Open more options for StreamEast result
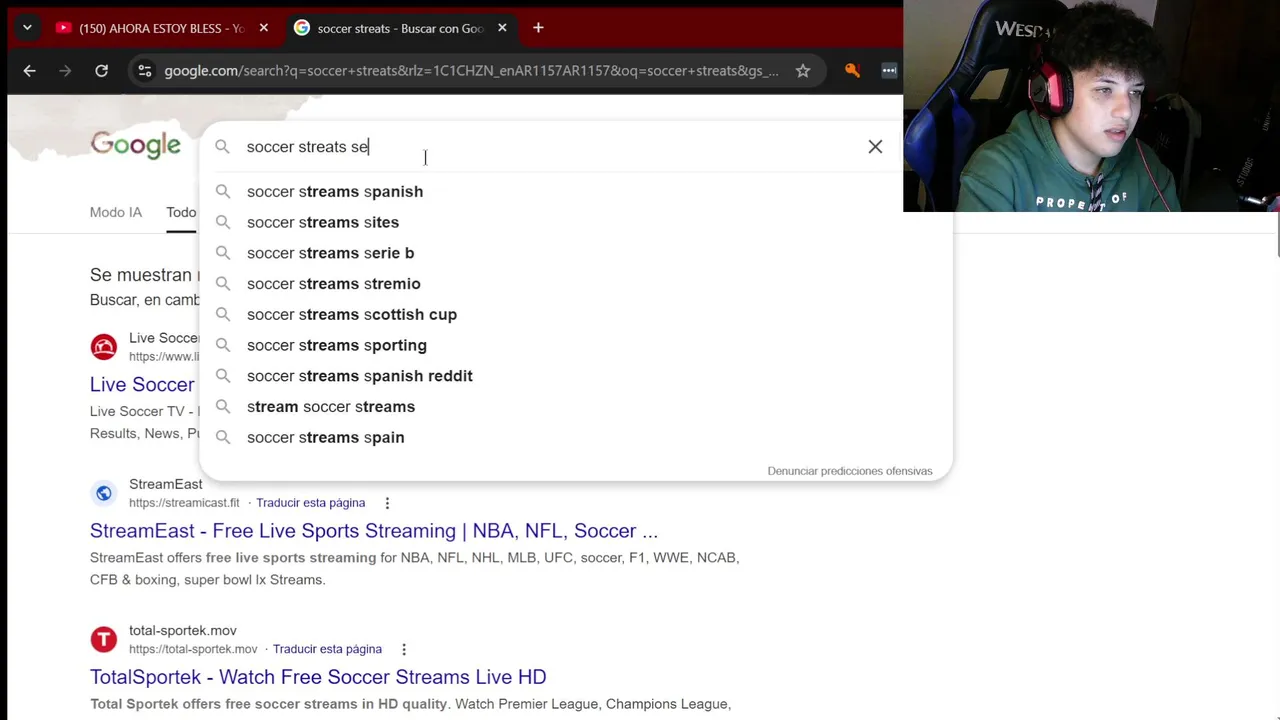 [387, 503]
